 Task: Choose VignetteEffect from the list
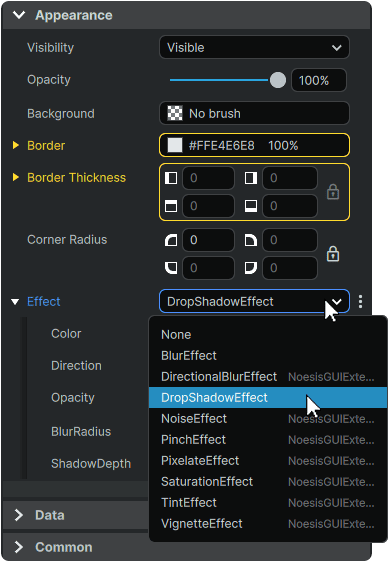coord(268,524)
